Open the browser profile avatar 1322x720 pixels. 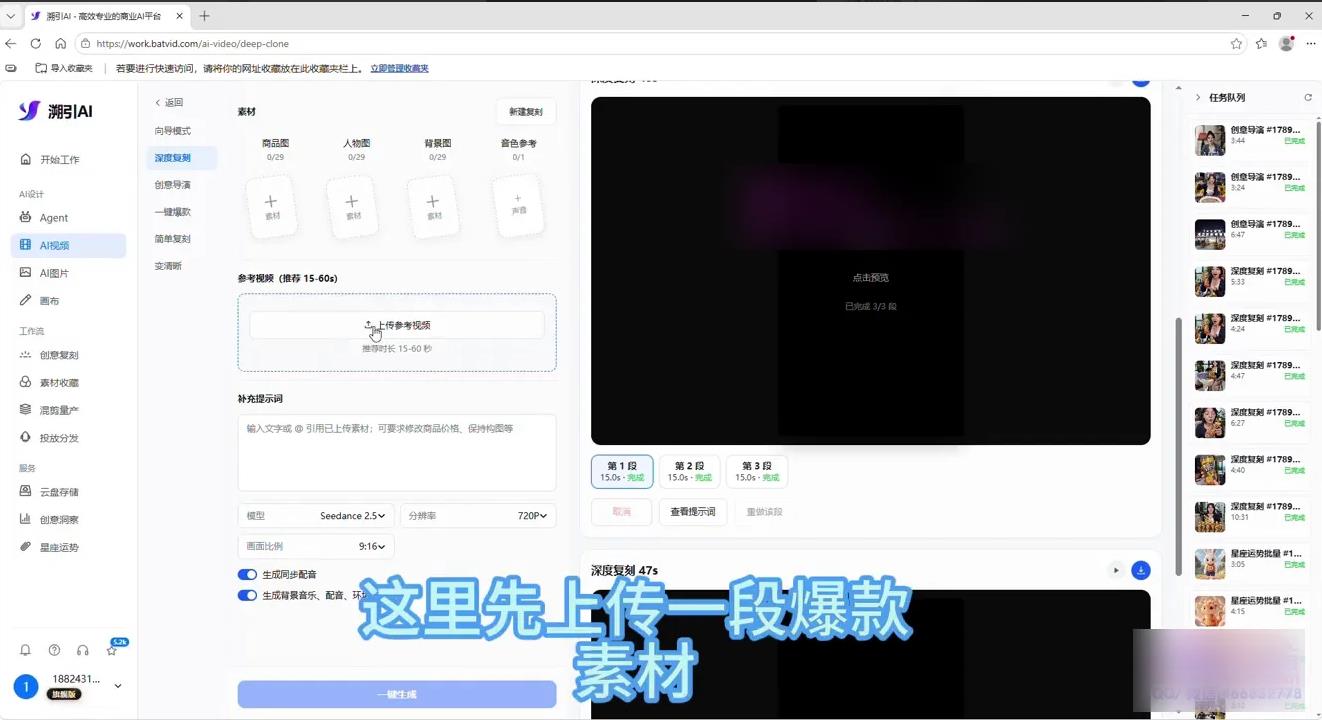click(x=1286, y=44)
